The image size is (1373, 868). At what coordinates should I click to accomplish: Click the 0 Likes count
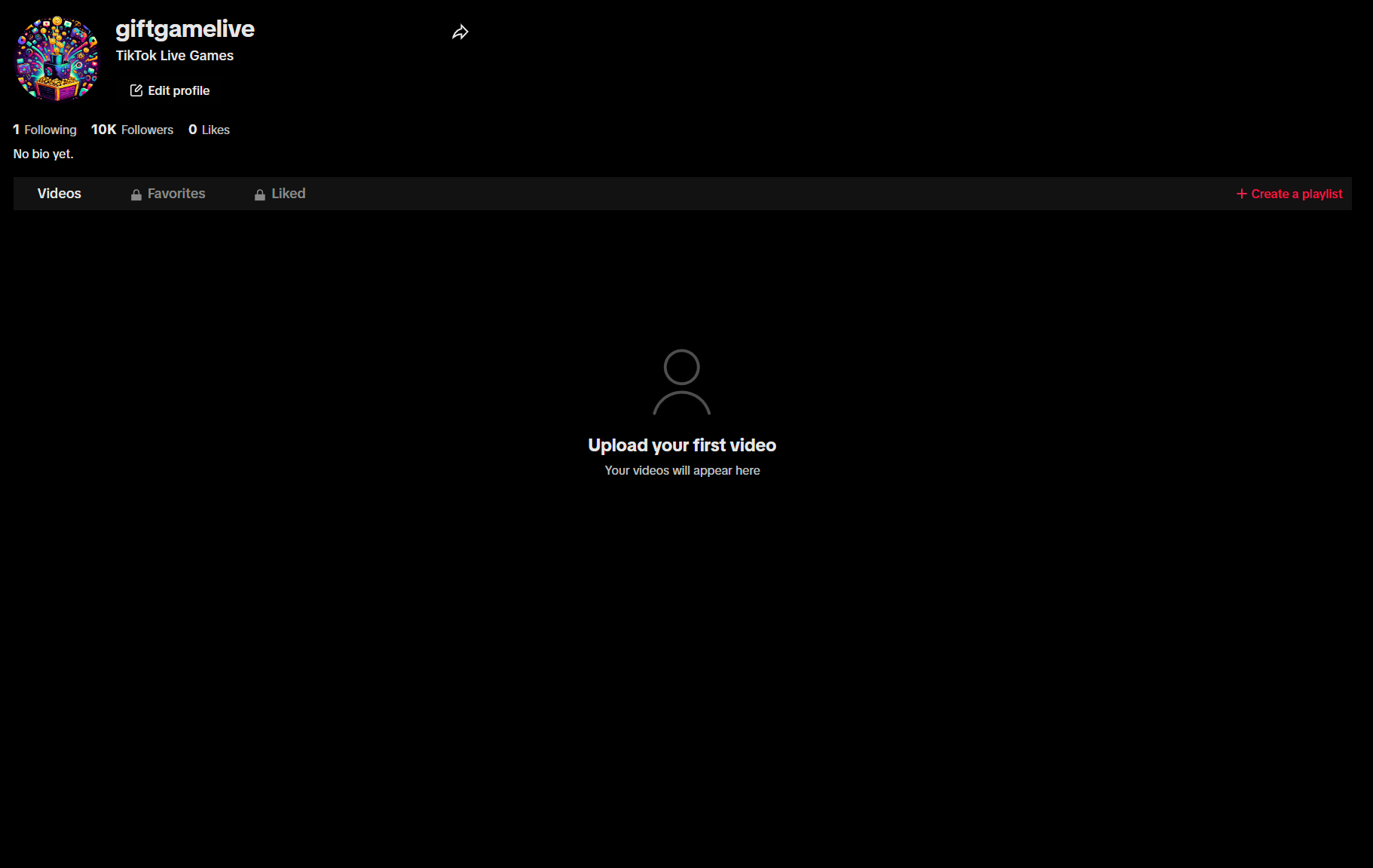coord(209,130)
